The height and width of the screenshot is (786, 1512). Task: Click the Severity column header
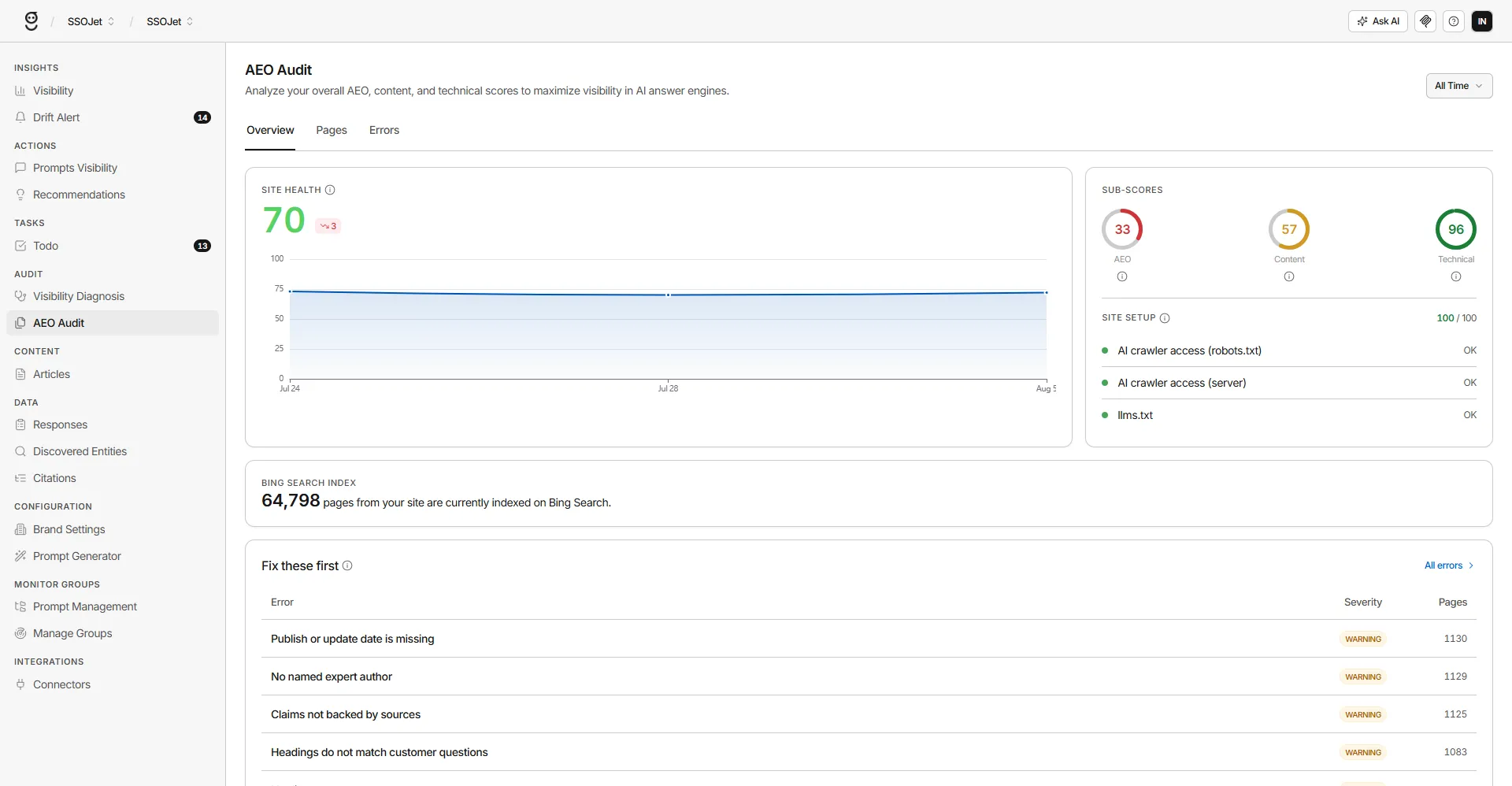[x=1363, y=602]
